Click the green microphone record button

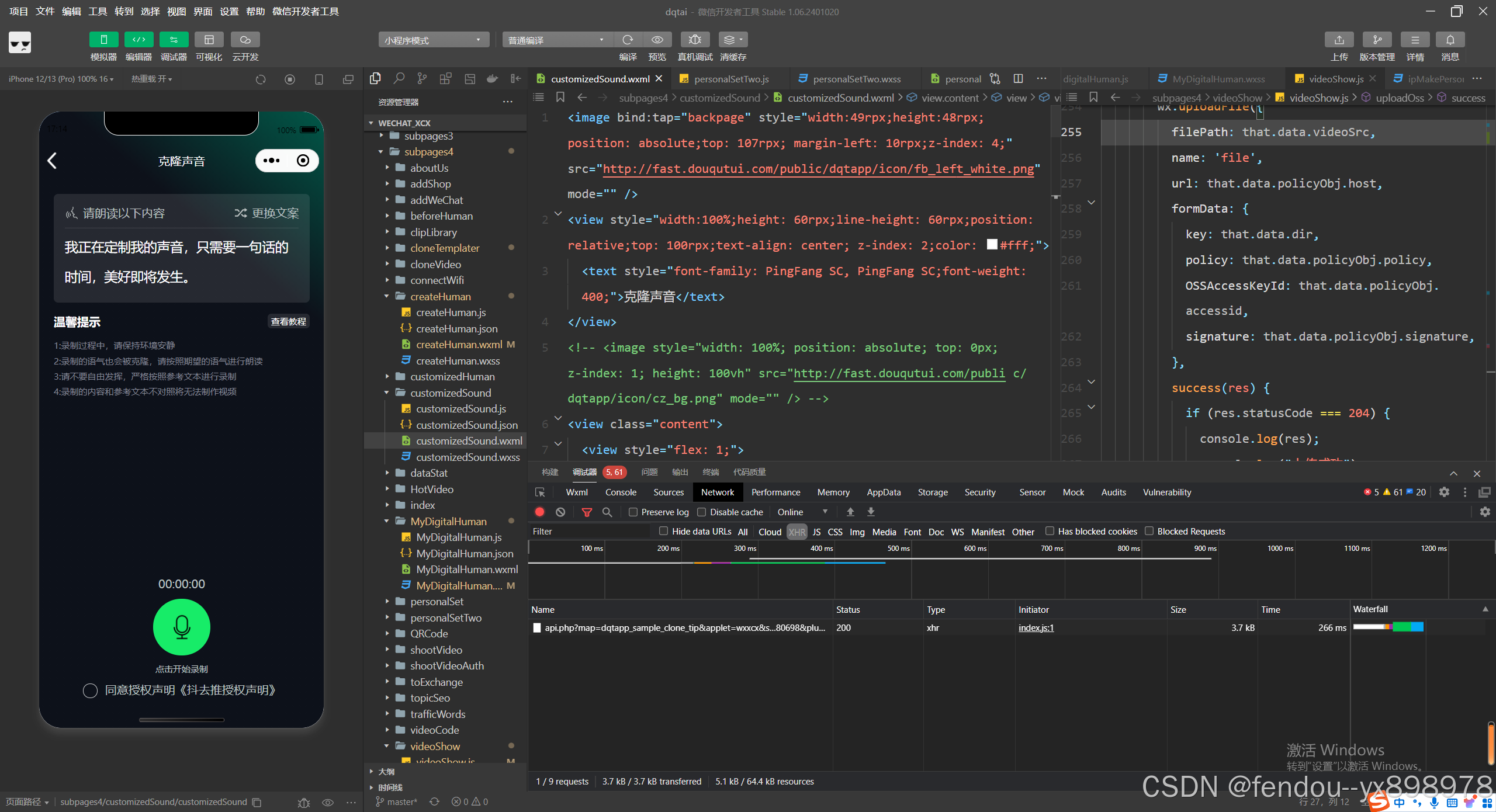tap(181, 627)
